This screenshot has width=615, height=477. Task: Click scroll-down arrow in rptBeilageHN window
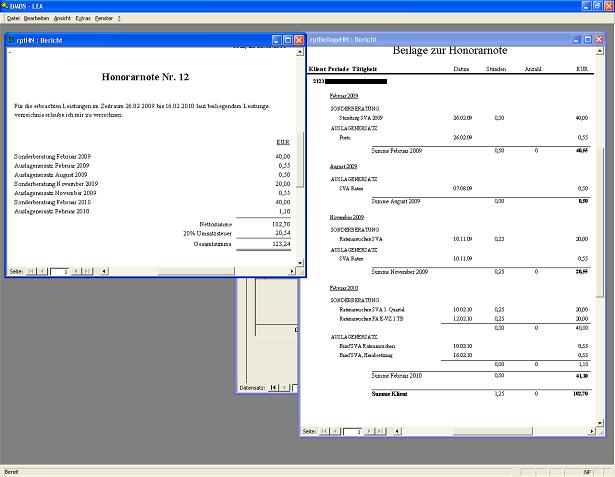(x=600, y=423)
